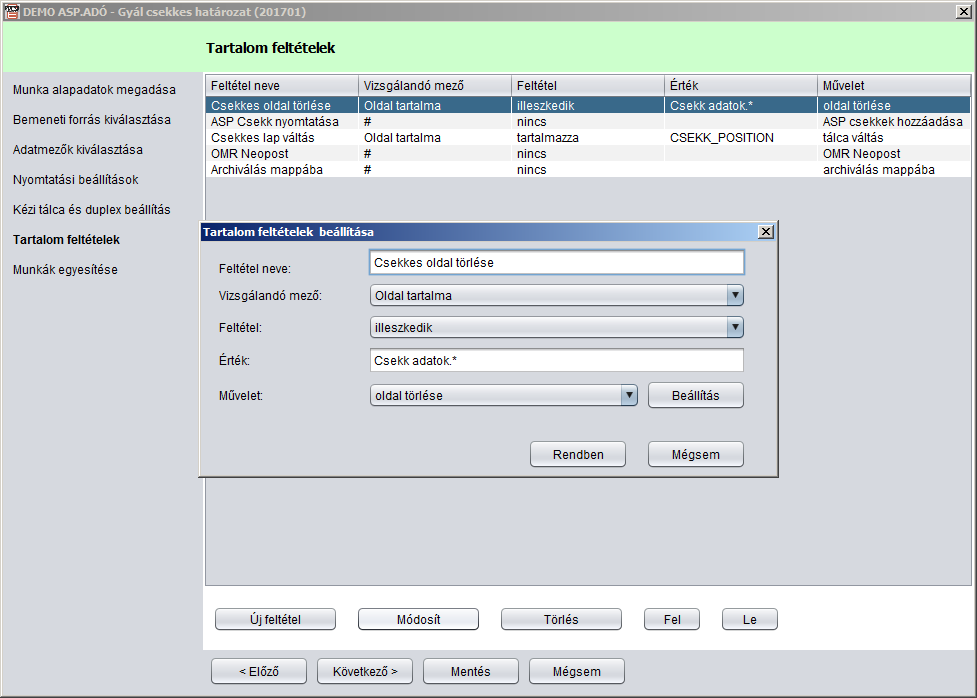This screenshot has width=977, height=698.
Task: Click the archiválás mappába action cell
Action: [894, 170]
